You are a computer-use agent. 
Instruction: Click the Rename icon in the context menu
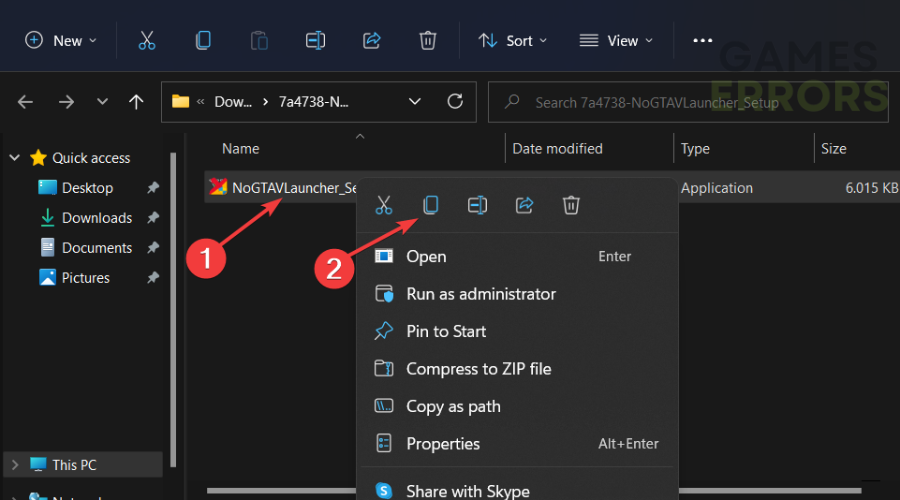click(x=477, y=205)
